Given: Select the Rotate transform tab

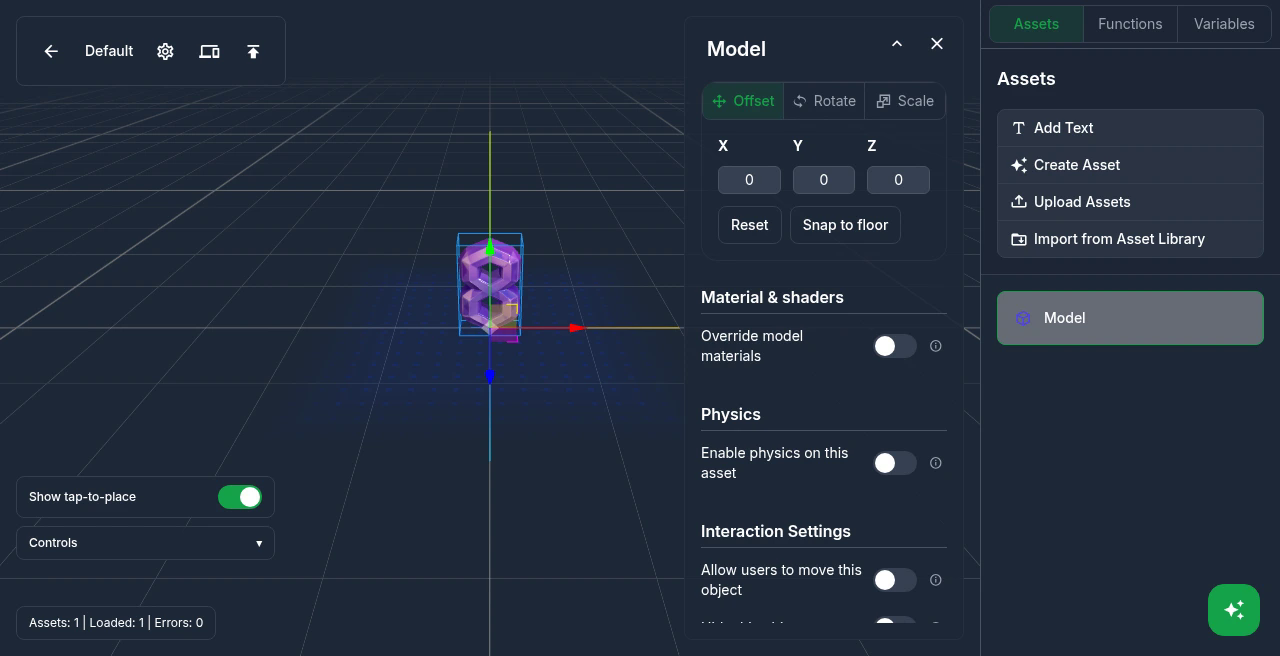Looking at the screenshot, I should pos(824,101).
